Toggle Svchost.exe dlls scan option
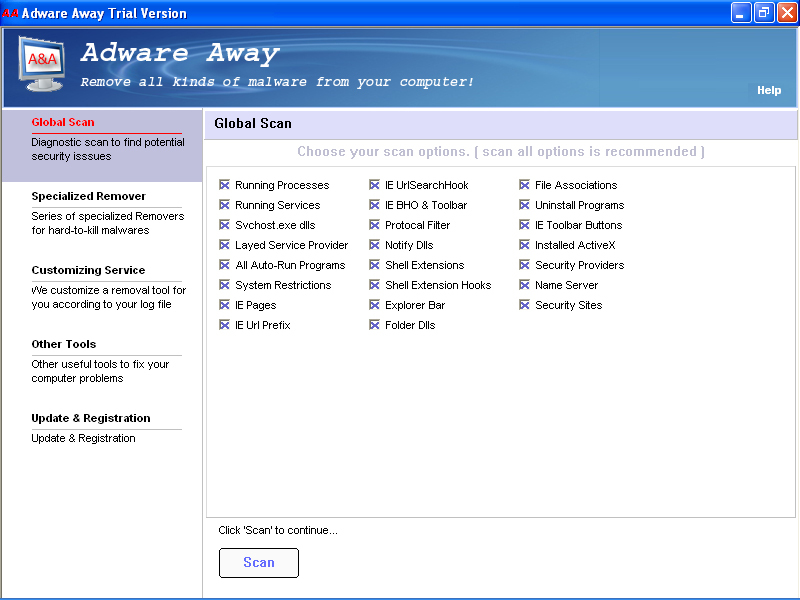 (224, 224)
